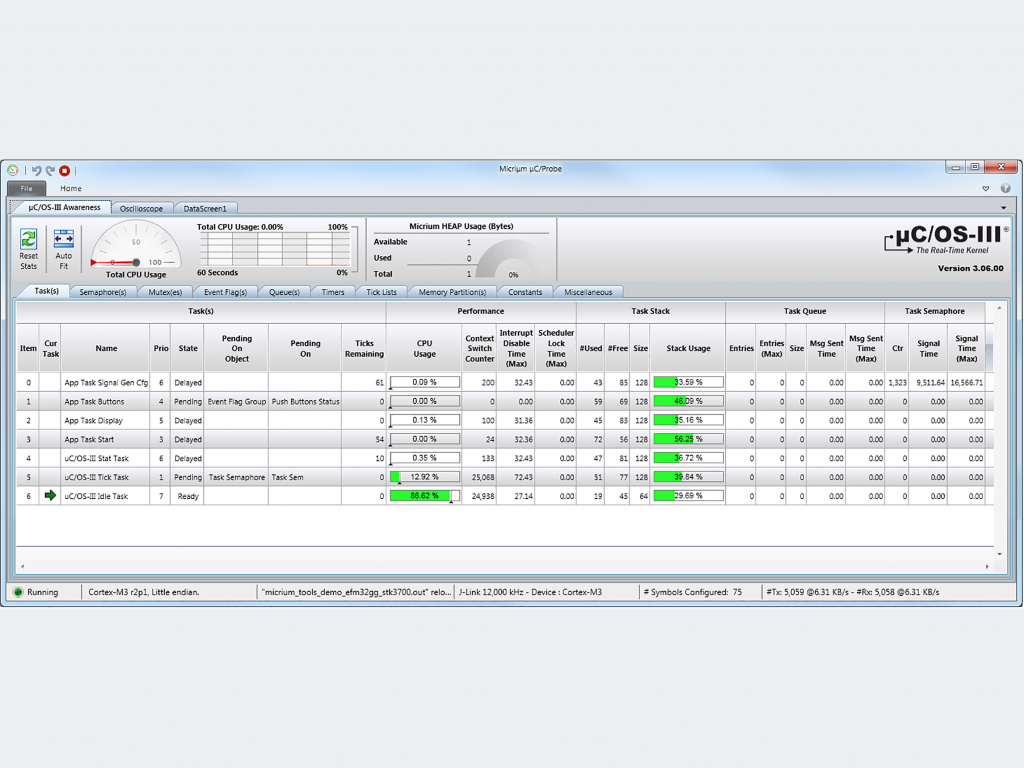This screenshot has height=768, width=1024.
Task: Click the horizontal scroll right arrow
Action: tap(987, 566)
